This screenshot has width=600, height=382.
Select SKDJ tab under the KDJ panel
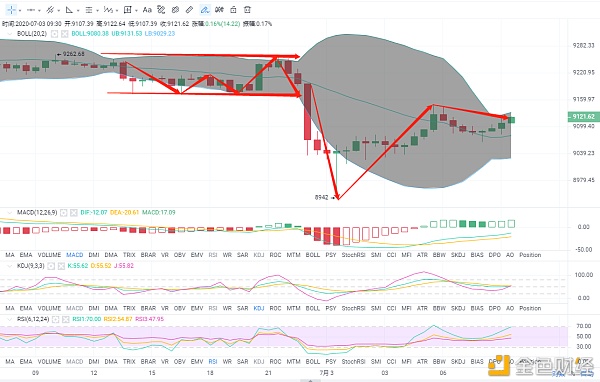[458, 308]
